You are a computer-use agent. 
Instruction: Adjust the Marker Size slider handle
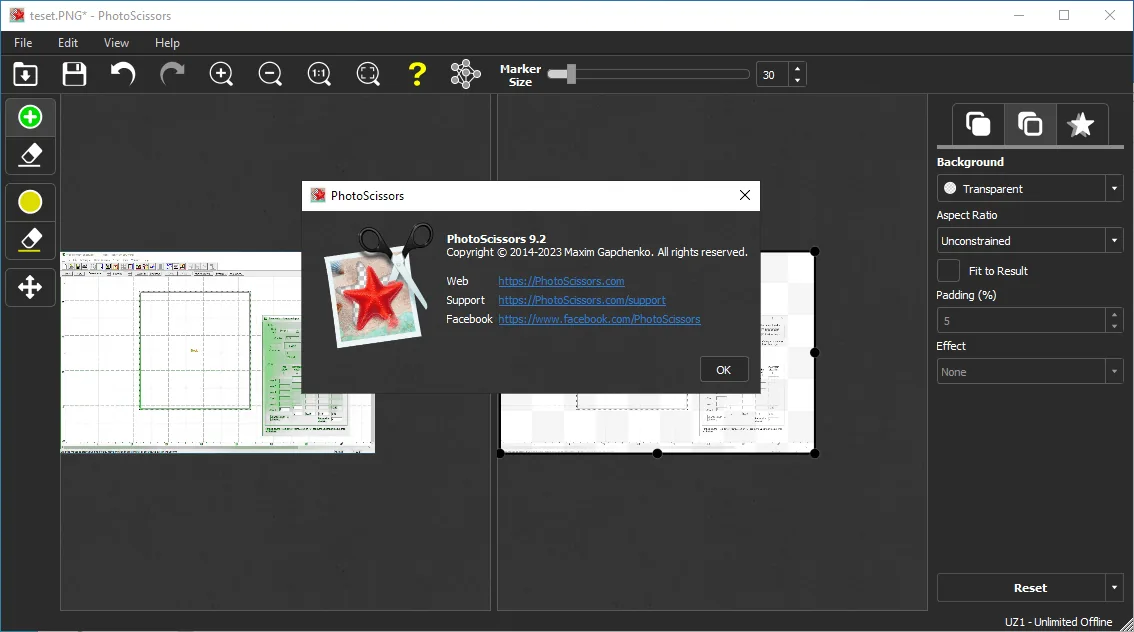tap(571, 74)
